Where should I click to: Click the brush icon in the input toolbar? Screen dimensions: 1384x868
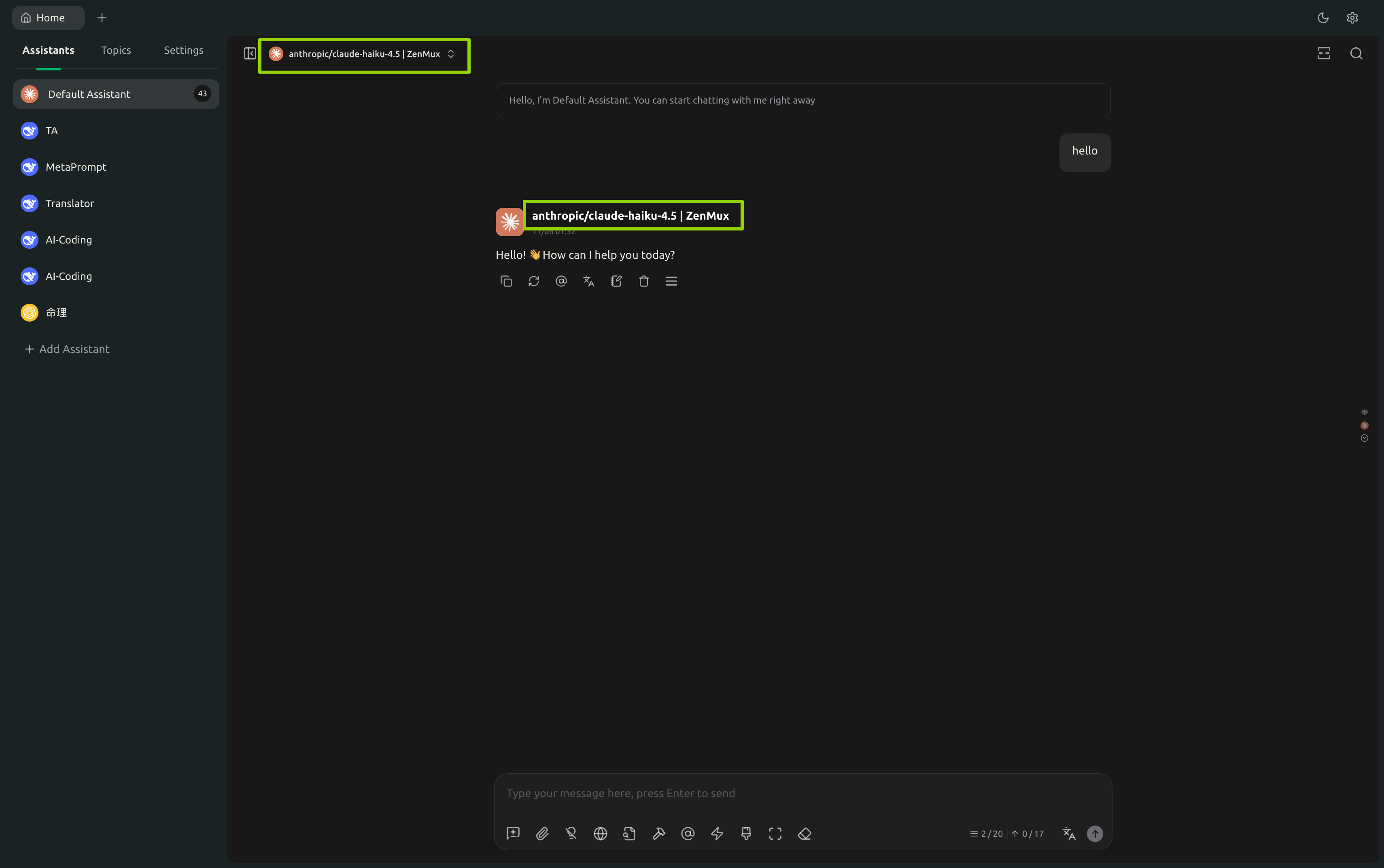pos(746,834)
